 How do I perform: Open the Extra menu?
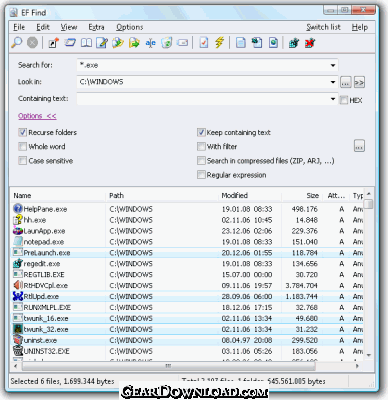[x=96, y=27]
